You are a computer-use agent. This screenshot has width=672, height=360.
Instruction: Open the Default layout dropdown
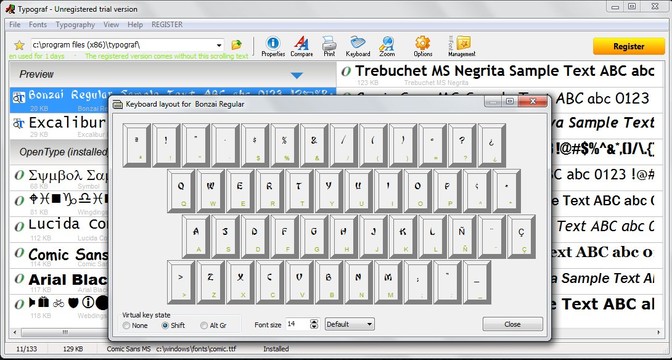click(x=350, y=324)
